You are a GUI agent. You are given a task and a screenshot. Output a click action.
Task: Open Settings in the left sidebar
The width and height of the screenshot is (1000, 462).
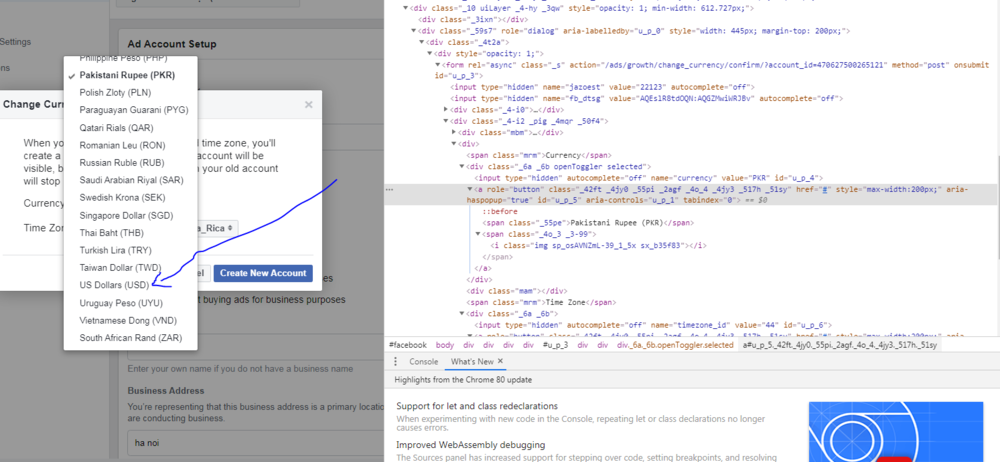pyautogui.click(x=15, y=41)
